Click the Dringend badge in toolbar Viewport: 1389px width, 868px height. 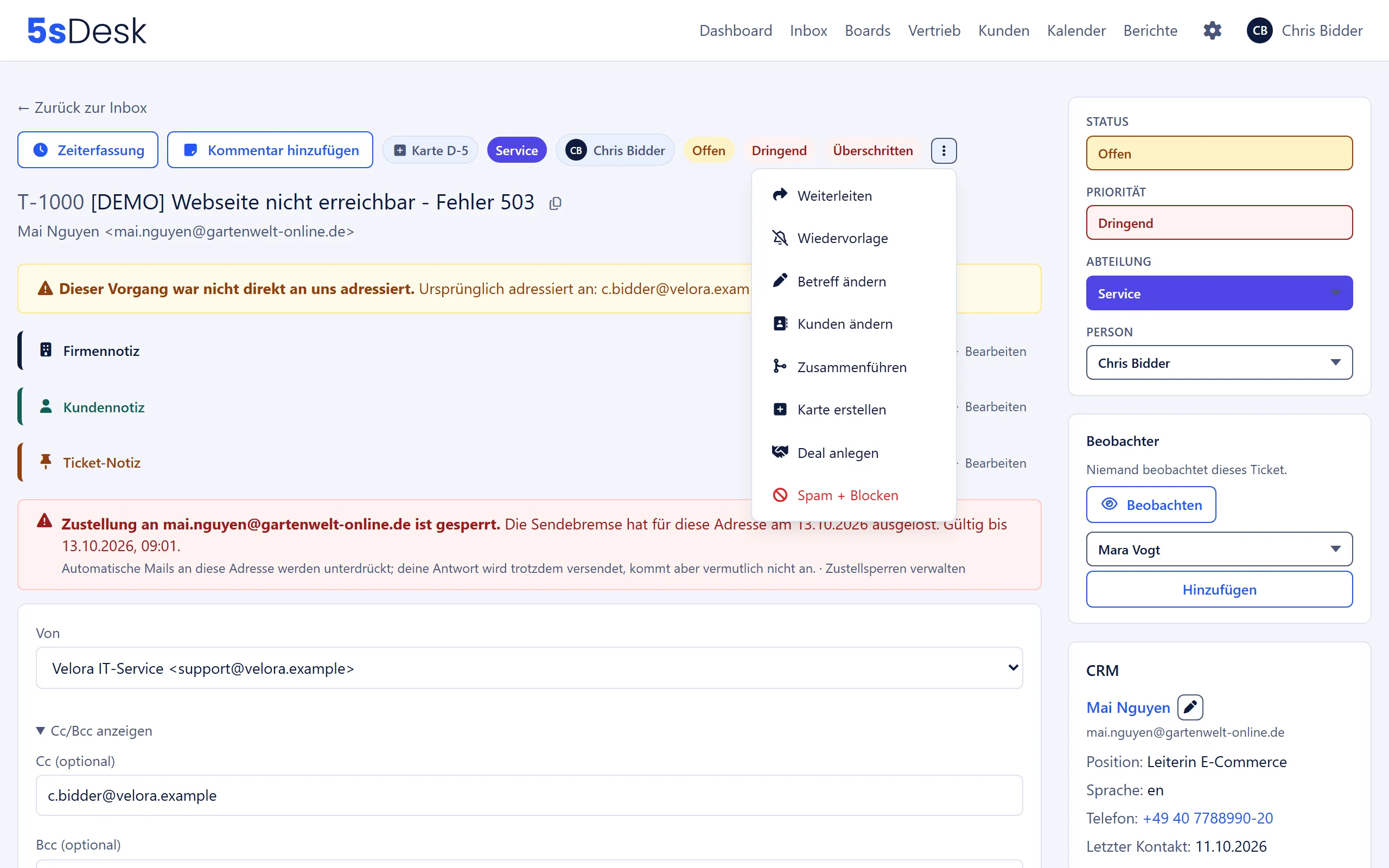779,150
